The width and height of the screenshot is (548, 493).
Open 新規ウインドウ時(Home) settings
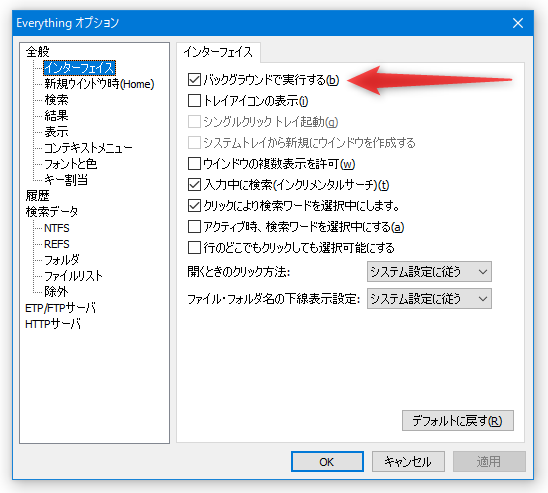coord(99,84)
